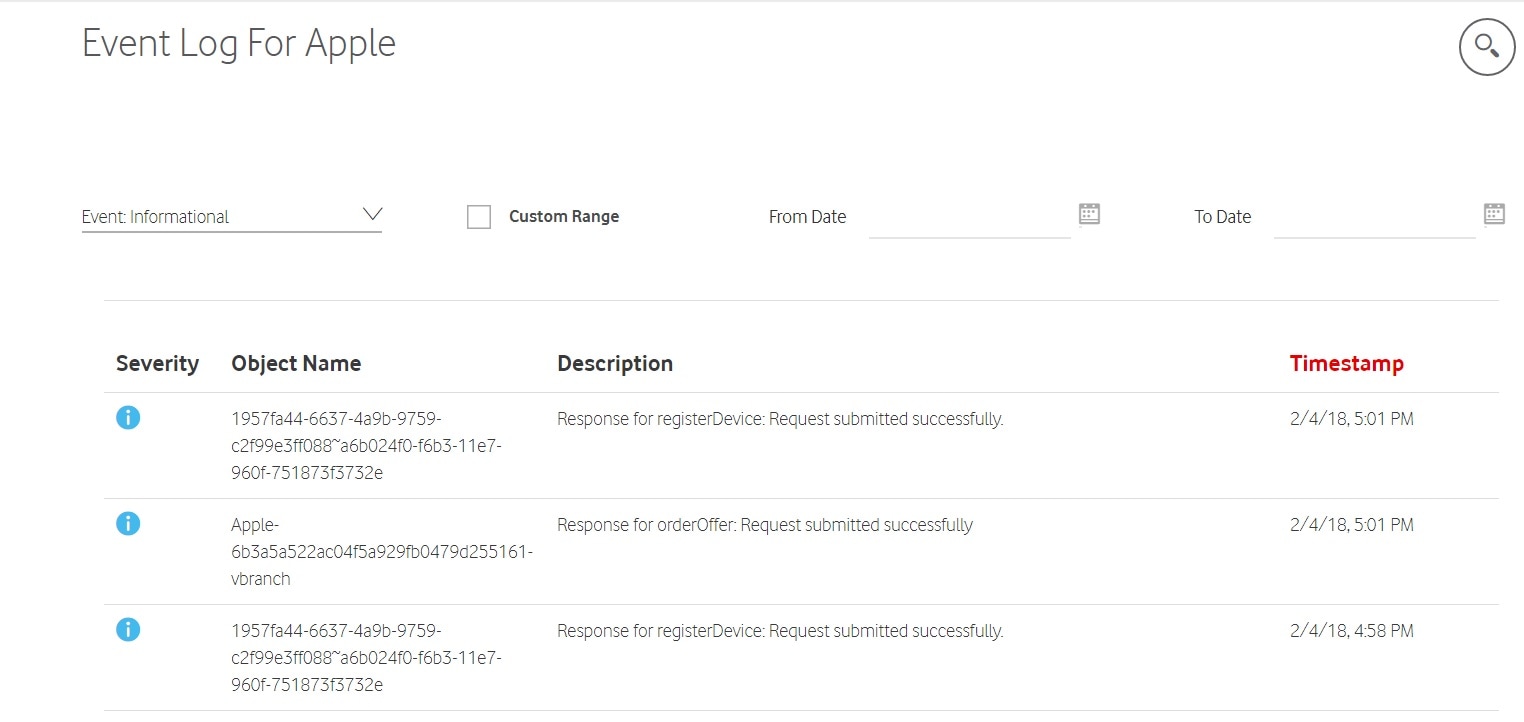Image resolution: width=1524 pixels, height=722 pixels.
Task: Click info icon of the 4:58 PM row
Action: [128, 629]
